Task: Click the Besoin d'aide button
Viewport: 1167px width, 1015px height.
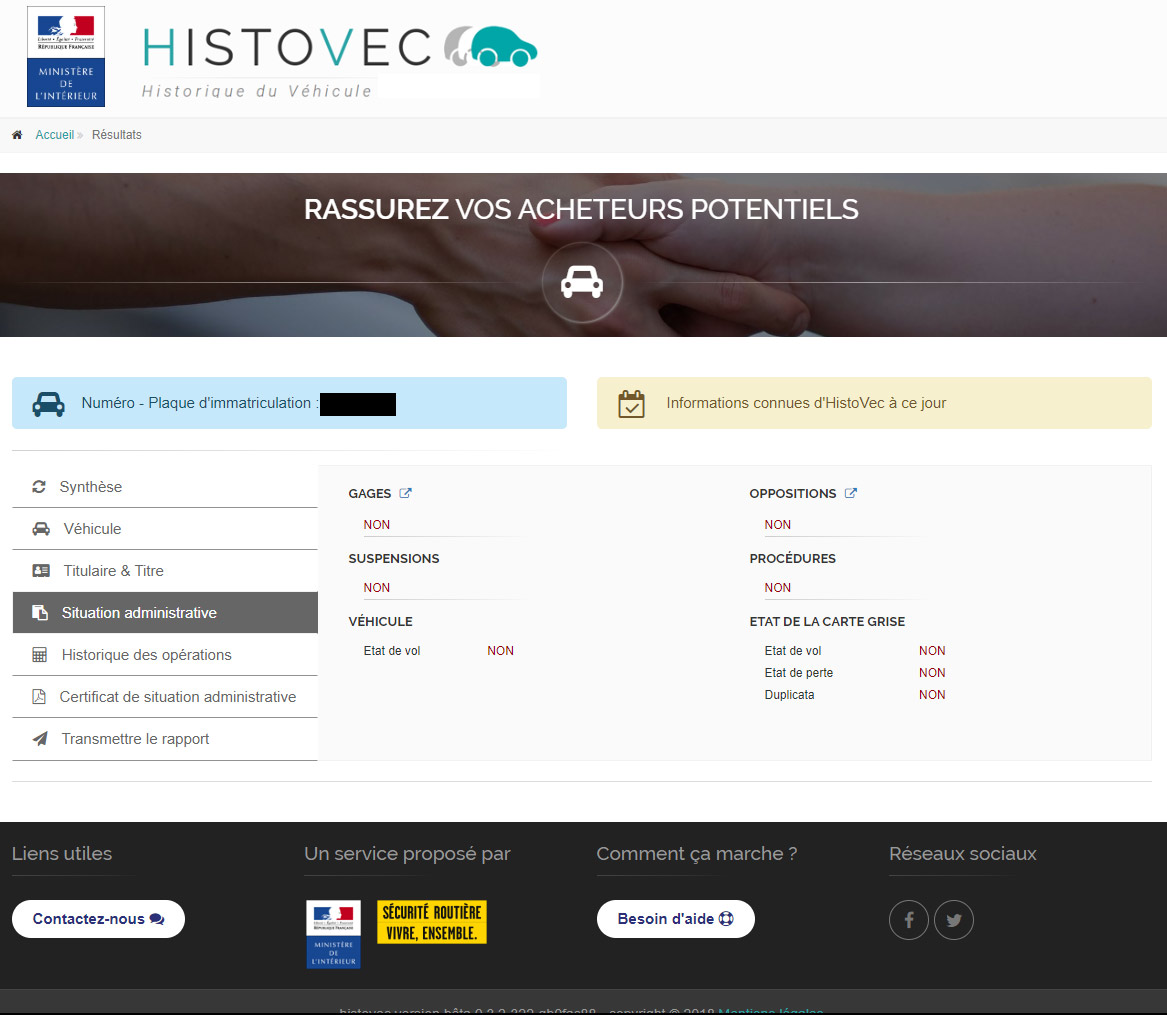Action: click(x=676, y=919)
